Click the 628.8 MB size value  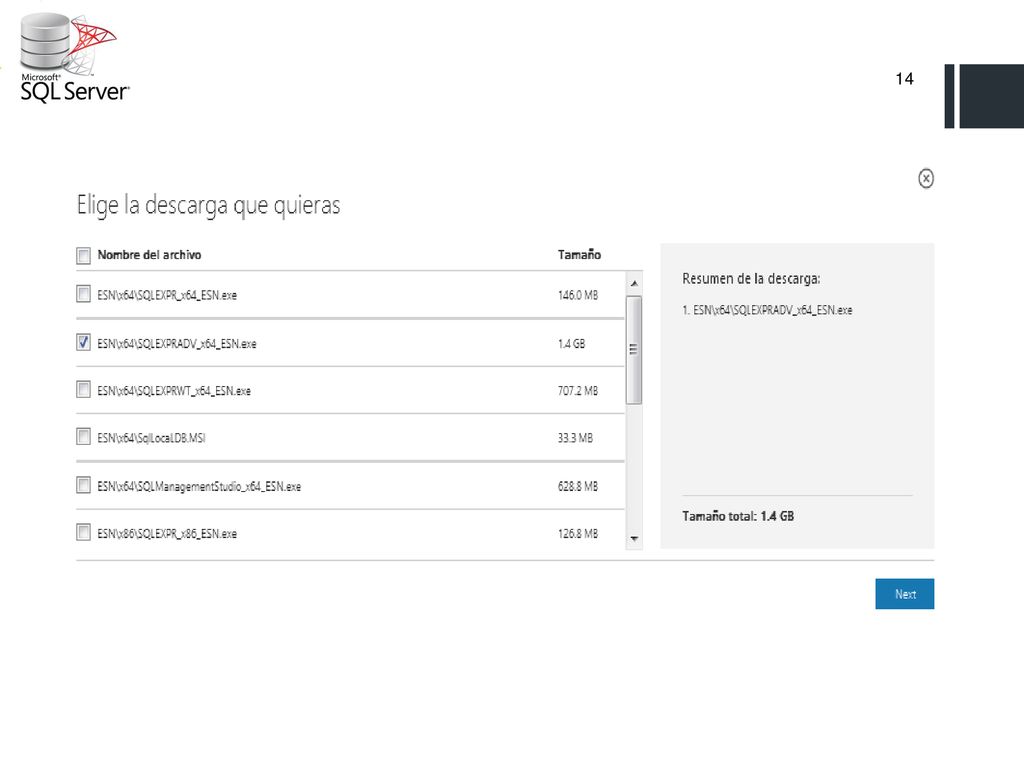click(x=578, y=486)
